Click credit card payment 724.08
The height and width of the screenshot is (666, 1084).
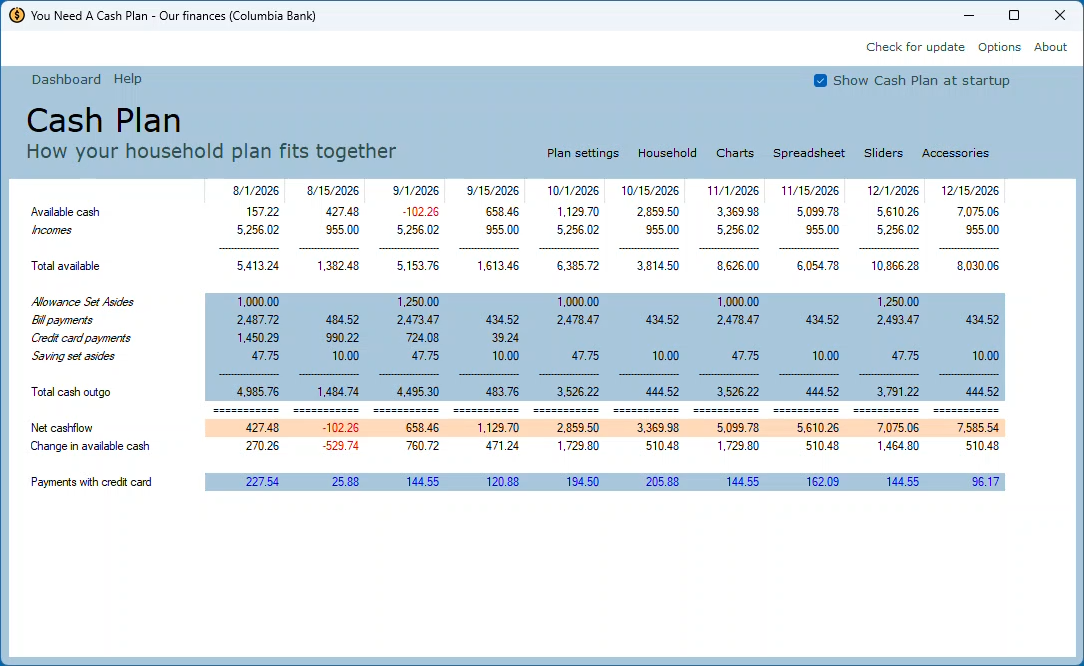click(x=422, y=338)
